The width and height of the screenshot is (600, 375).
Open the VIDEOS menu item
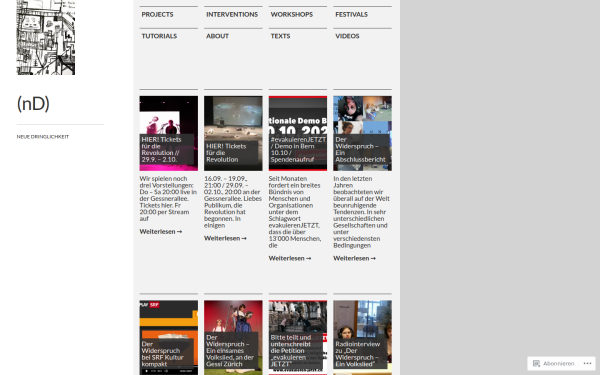pos(347,36)
